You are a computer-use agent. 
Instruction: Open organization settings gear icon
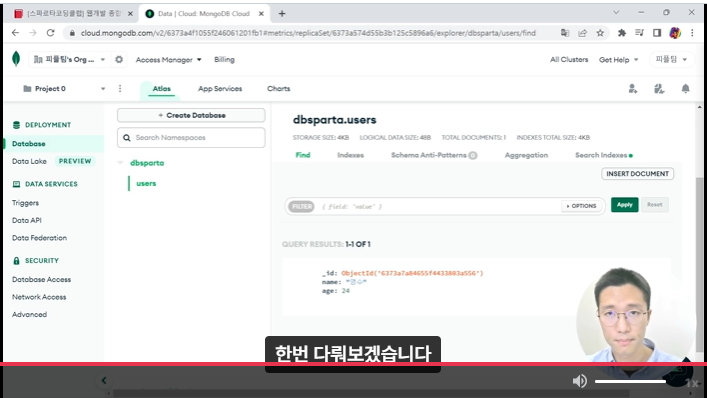coord(119,59)
